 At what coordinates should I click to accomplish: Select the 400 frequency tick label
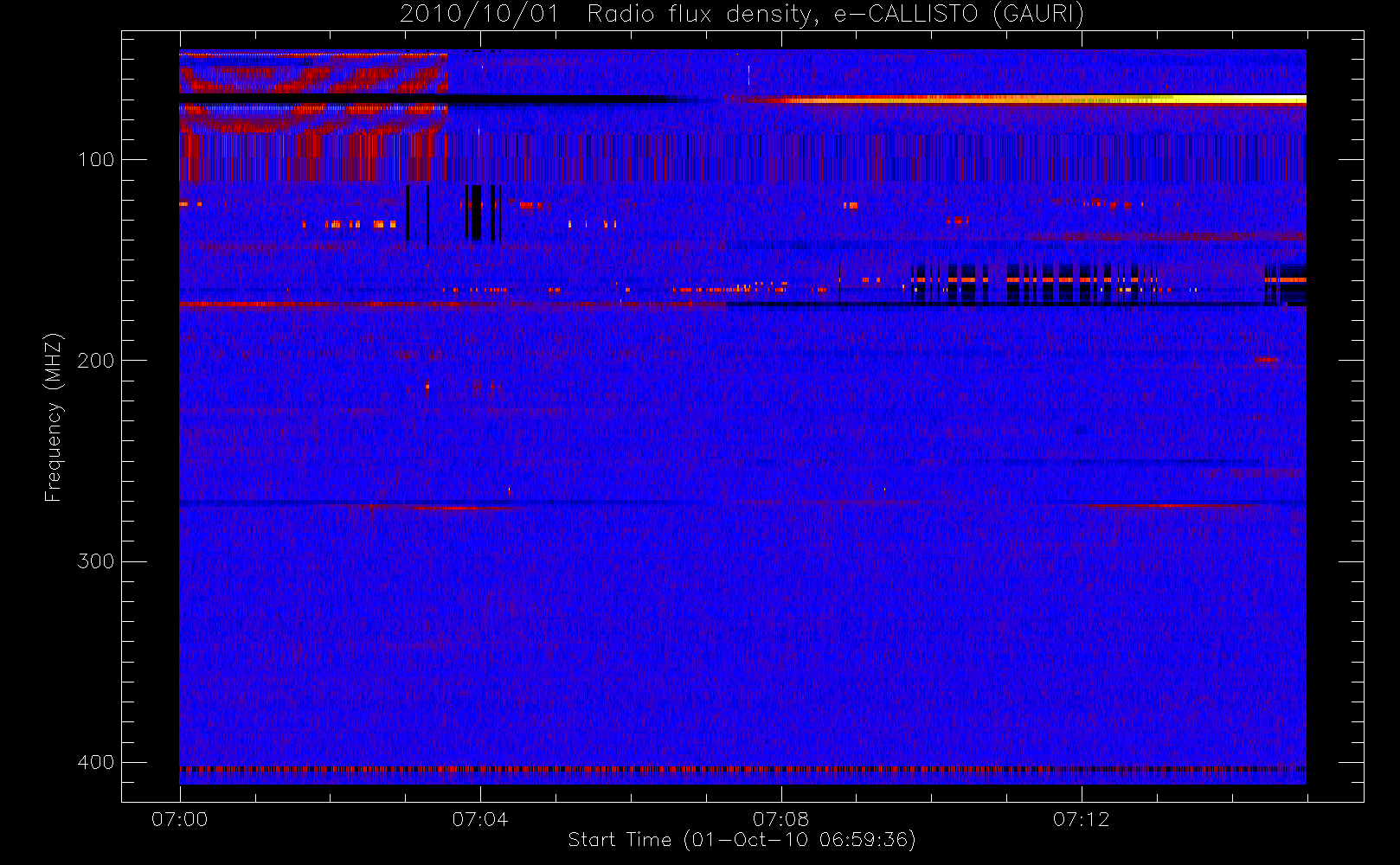[96, 762]
